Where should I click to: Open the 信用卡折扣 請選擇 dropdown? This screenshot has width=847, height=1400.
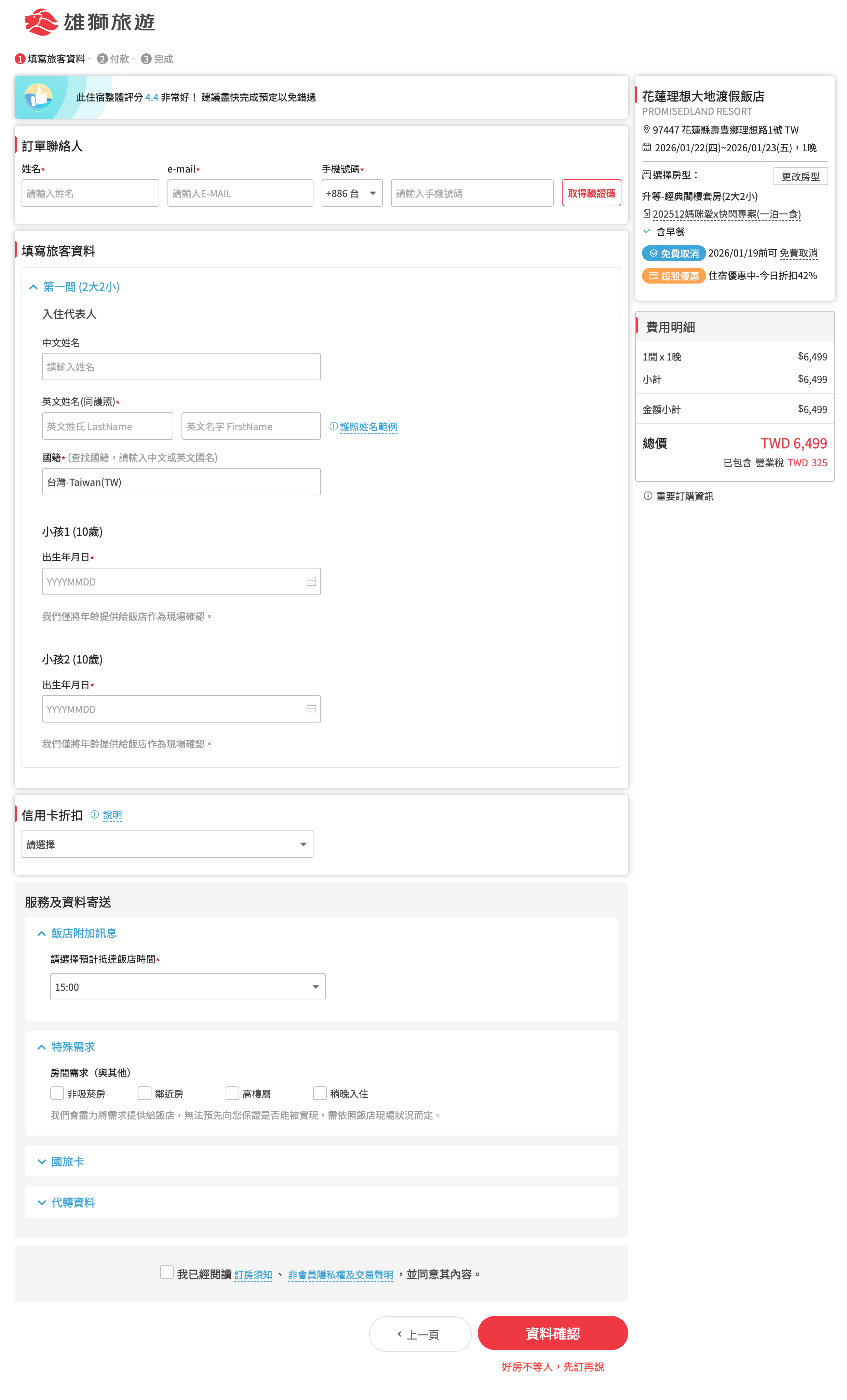(167, 844)
